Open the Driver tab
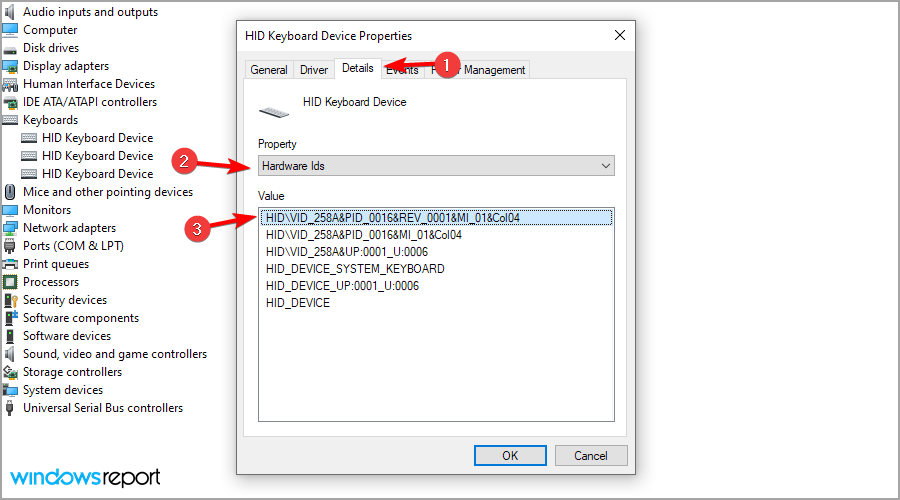Image resolution: width=900 pixels, height=500 pixels. [314, 70]
